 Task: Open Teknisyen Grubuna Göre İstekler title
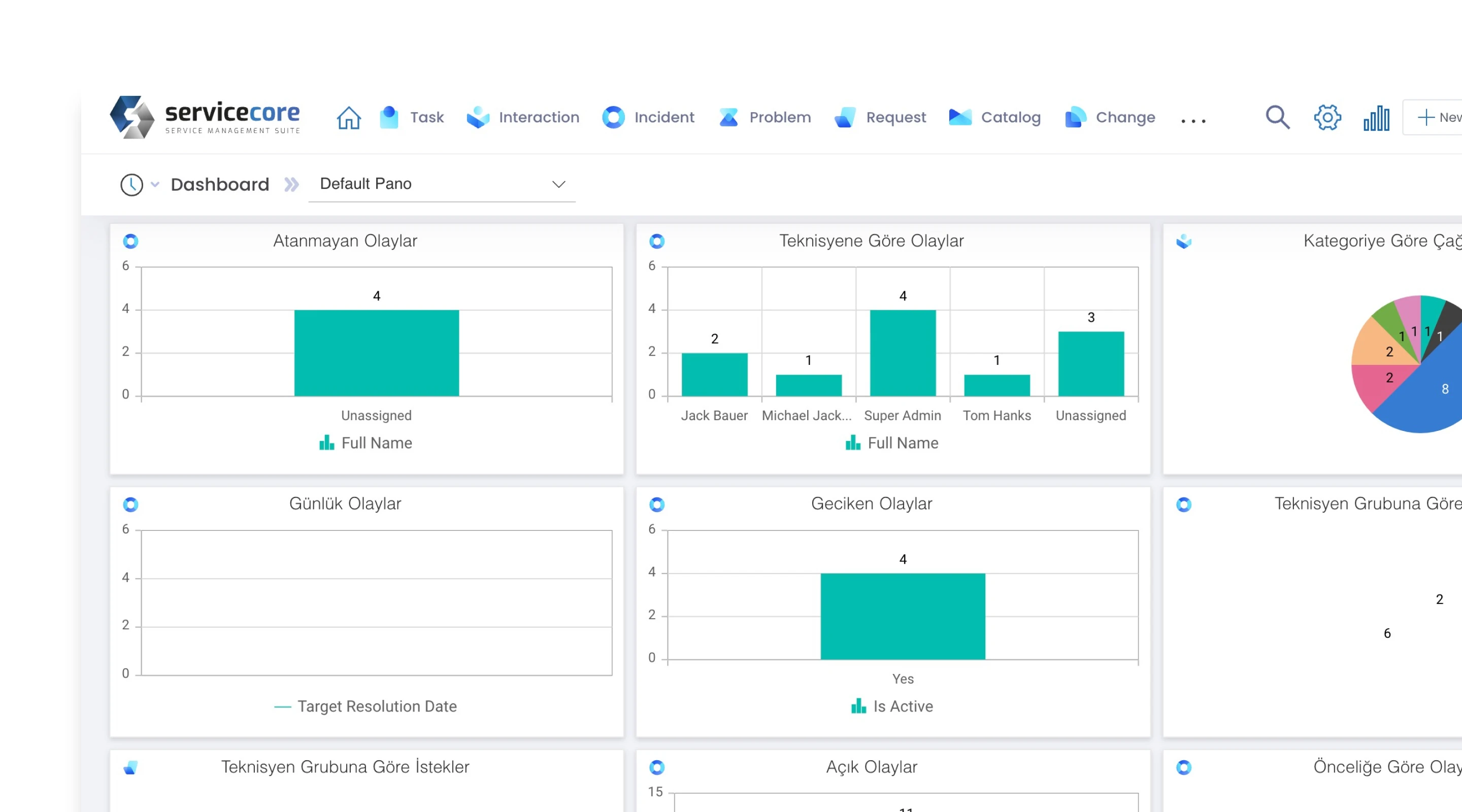click(345, 767)
